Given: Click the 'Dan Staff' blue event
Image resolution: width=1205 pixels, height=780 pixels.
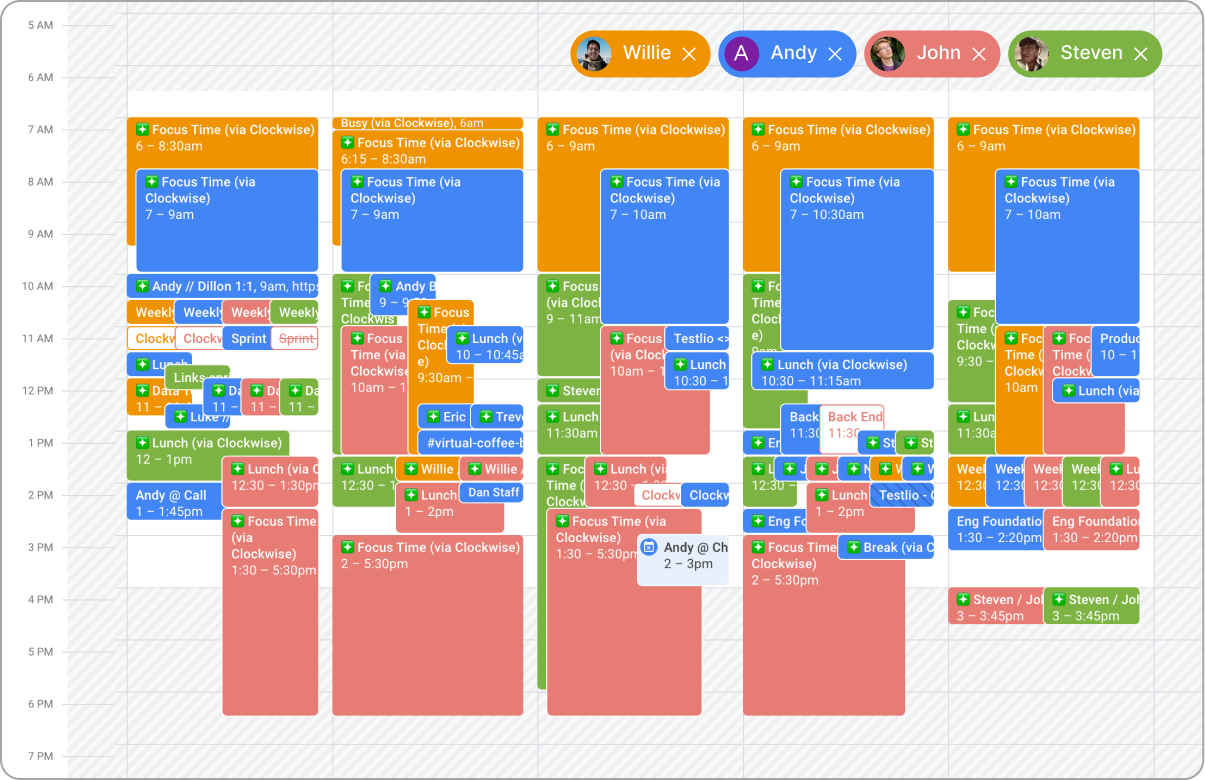Looking at the screenshot, I should click(x=492, y=491).
